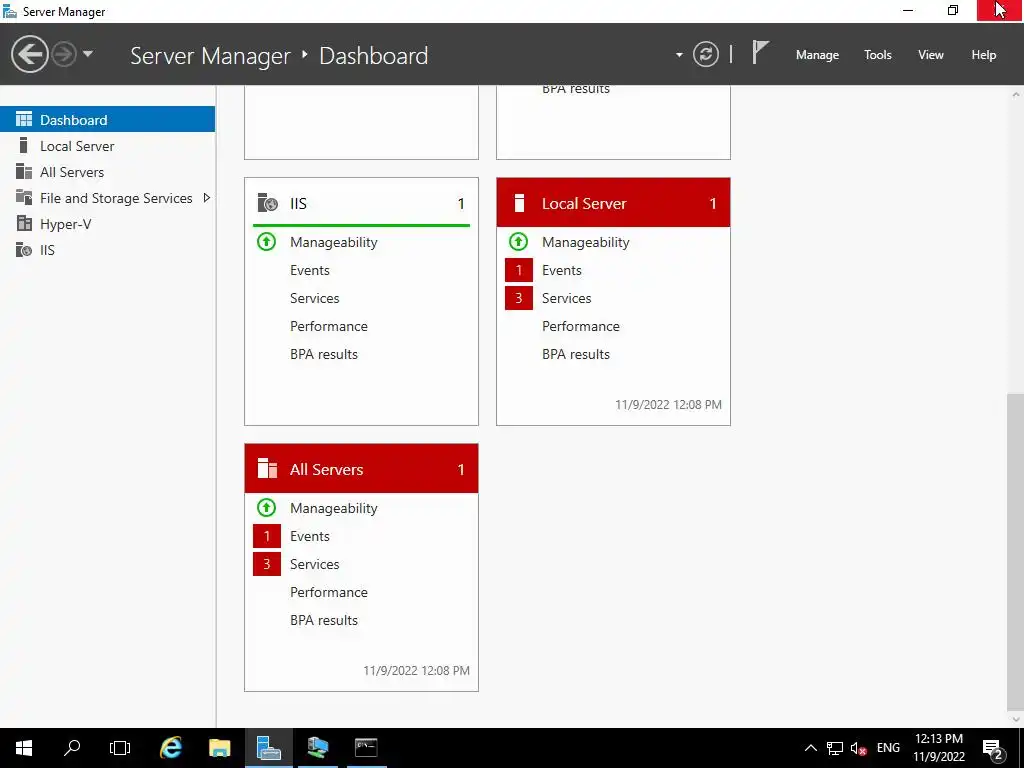Screen dimensions: 1024x768
Task: Click red Events count badge in All Servers tile
Action: (x=266, y=536)
